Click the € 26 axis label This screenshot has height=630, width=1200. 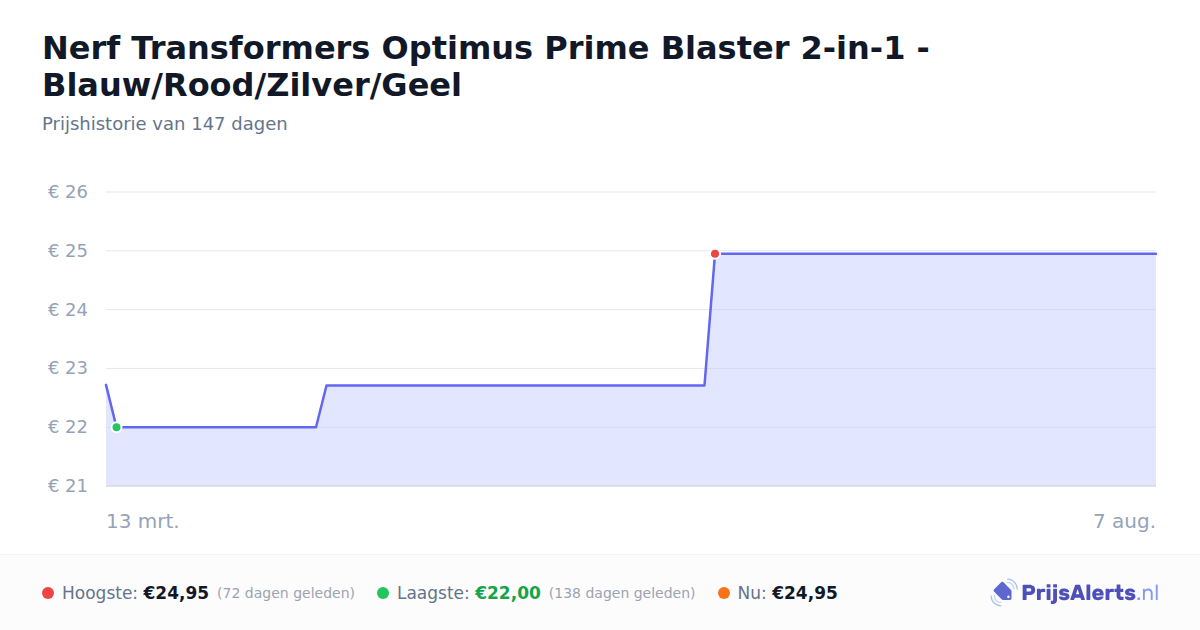click(x=68, y=192)
